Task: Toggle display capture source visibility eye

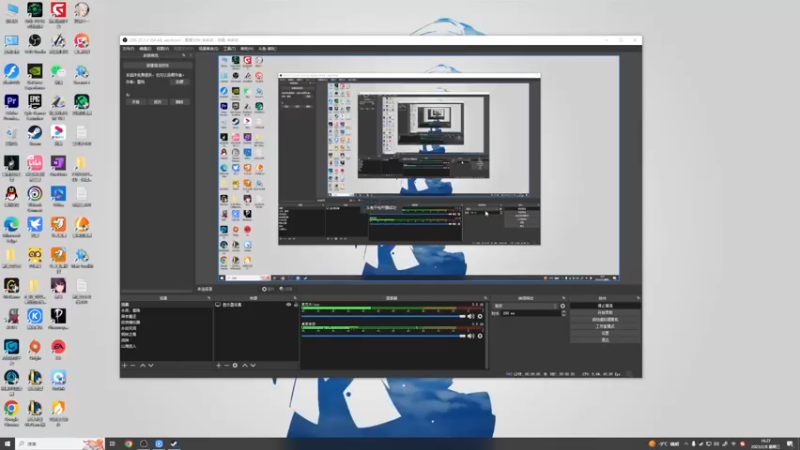Action: pyautogui.click(x=288, y=305)
